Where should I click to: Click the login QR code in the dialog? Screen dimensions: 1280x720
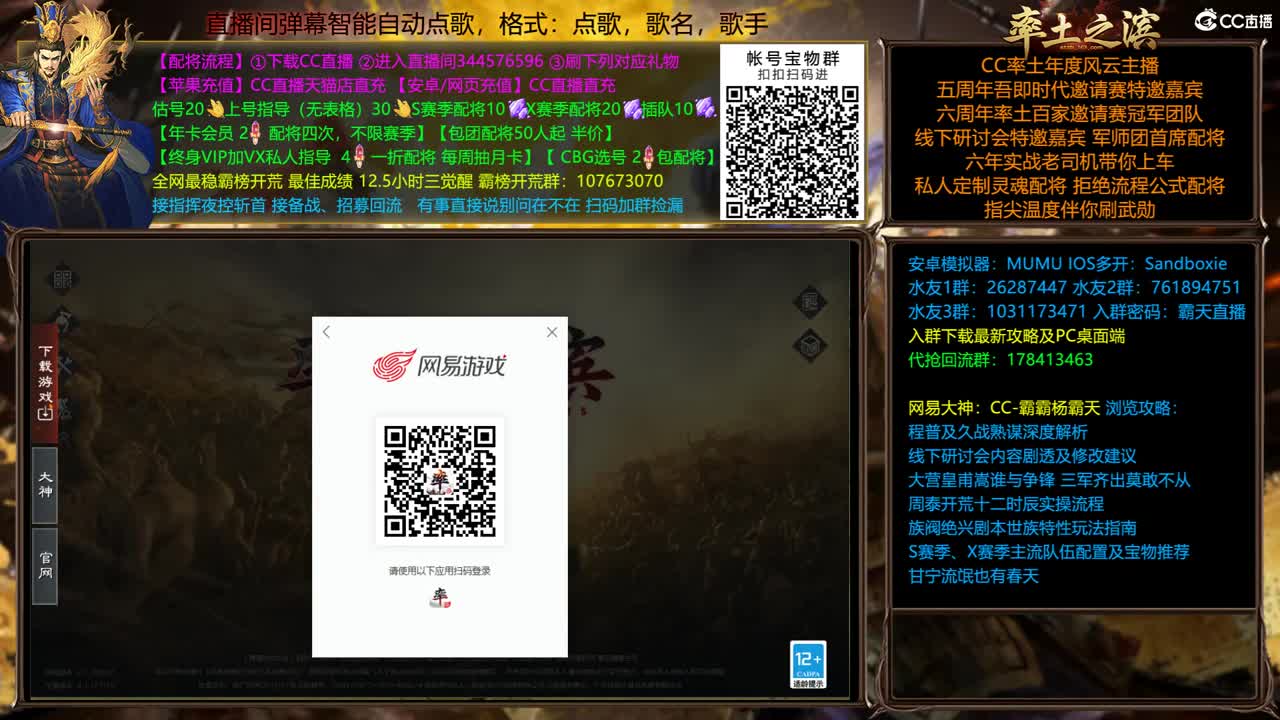coord(440,481)
